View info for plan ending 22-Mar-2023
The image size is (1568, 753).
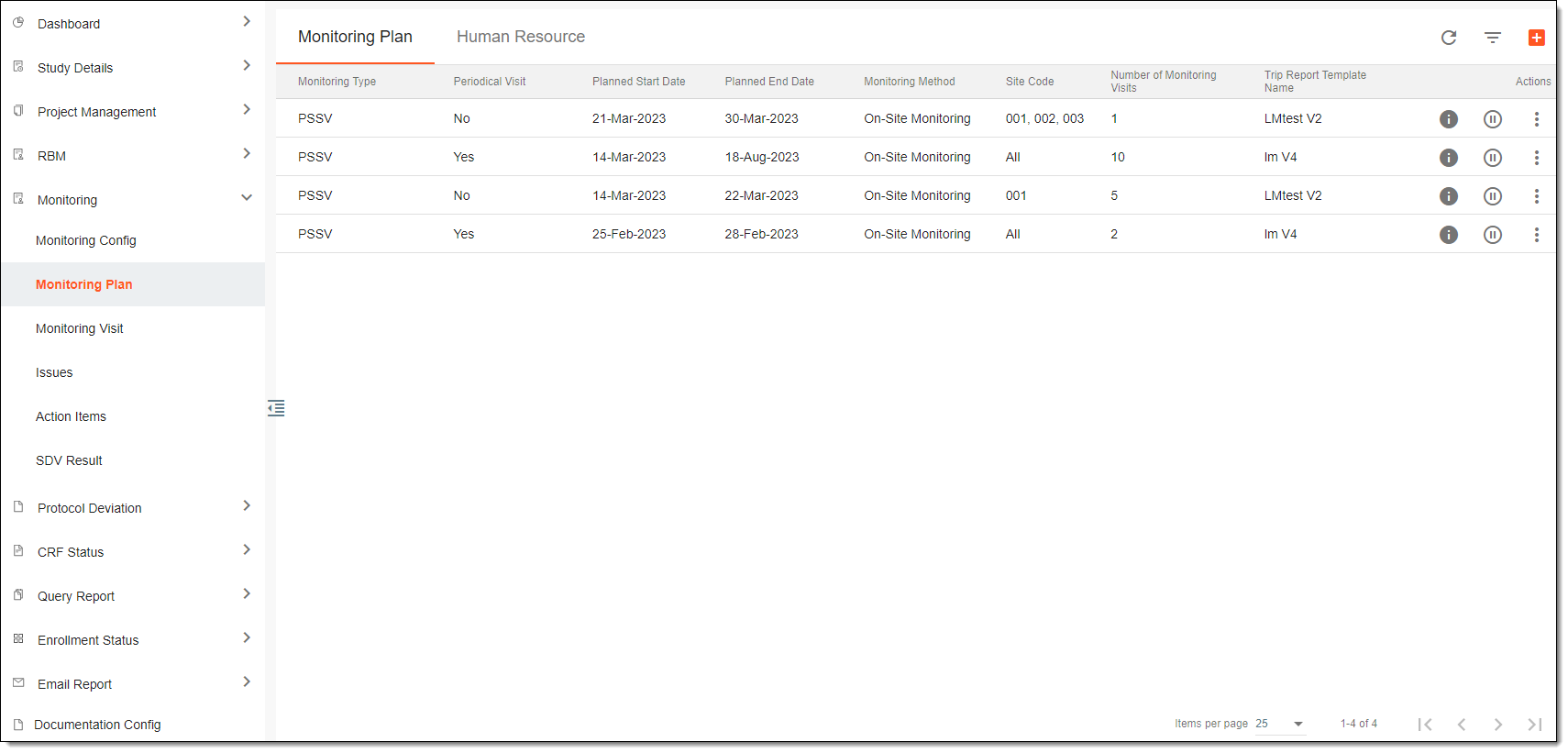click(1449, 196)
